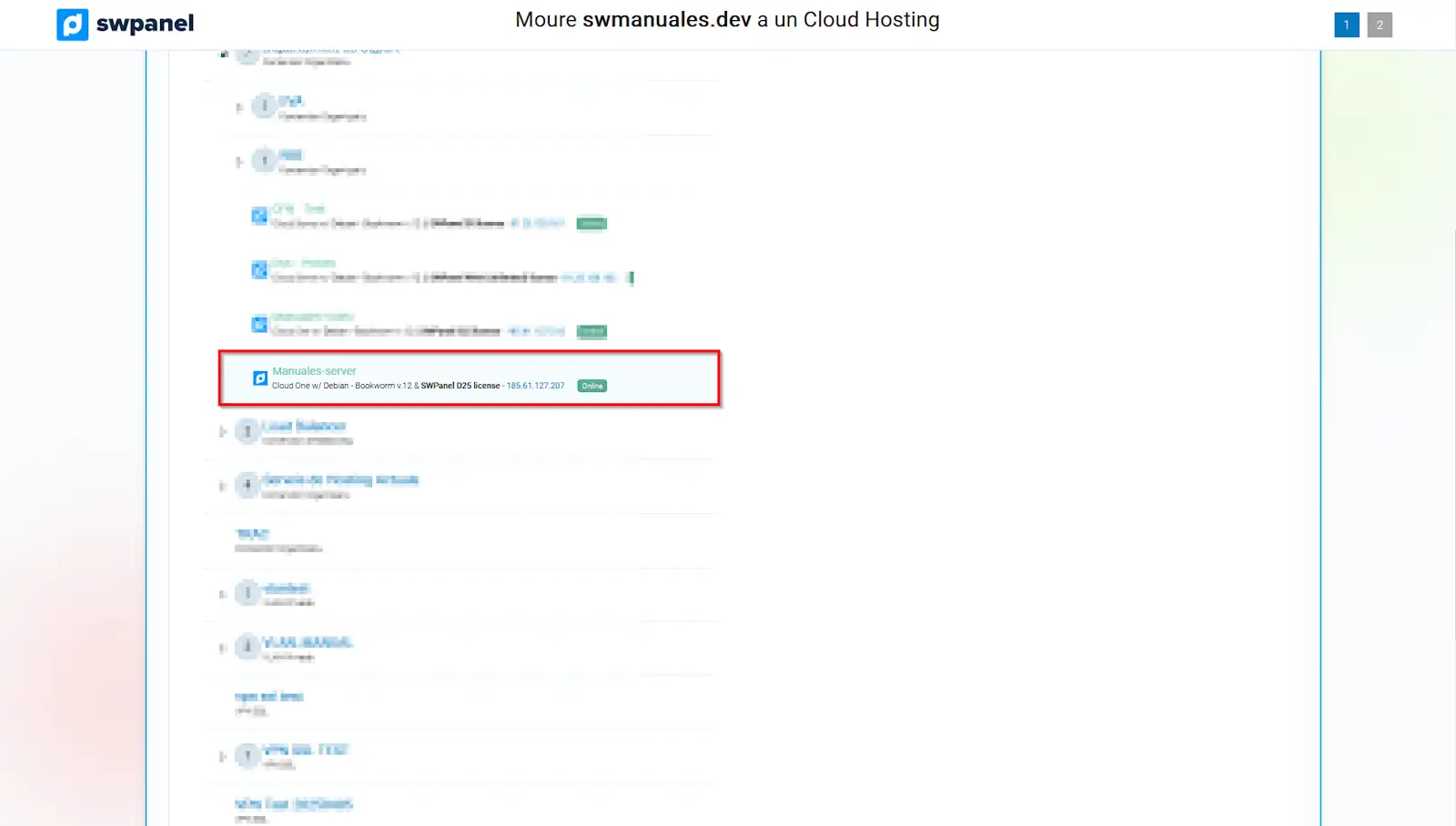
Task: Click the title 'Moure swmanuales.dev a un Cloud Hosting'
Action: (727, 20)
